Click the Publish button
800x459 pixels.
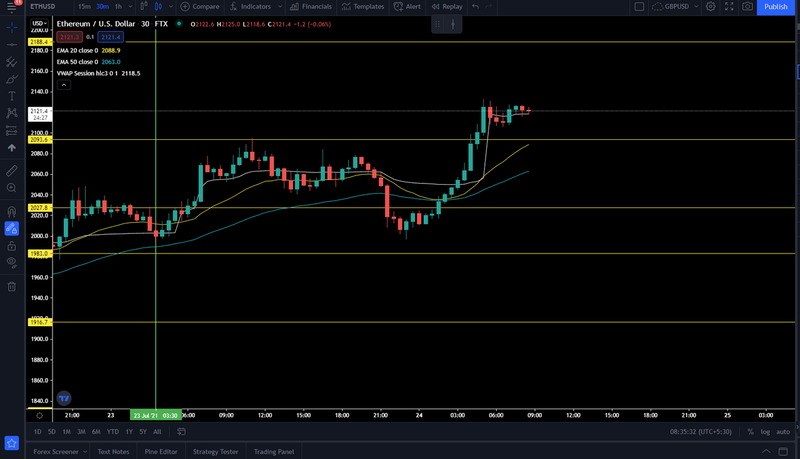(x=776, y=7)
